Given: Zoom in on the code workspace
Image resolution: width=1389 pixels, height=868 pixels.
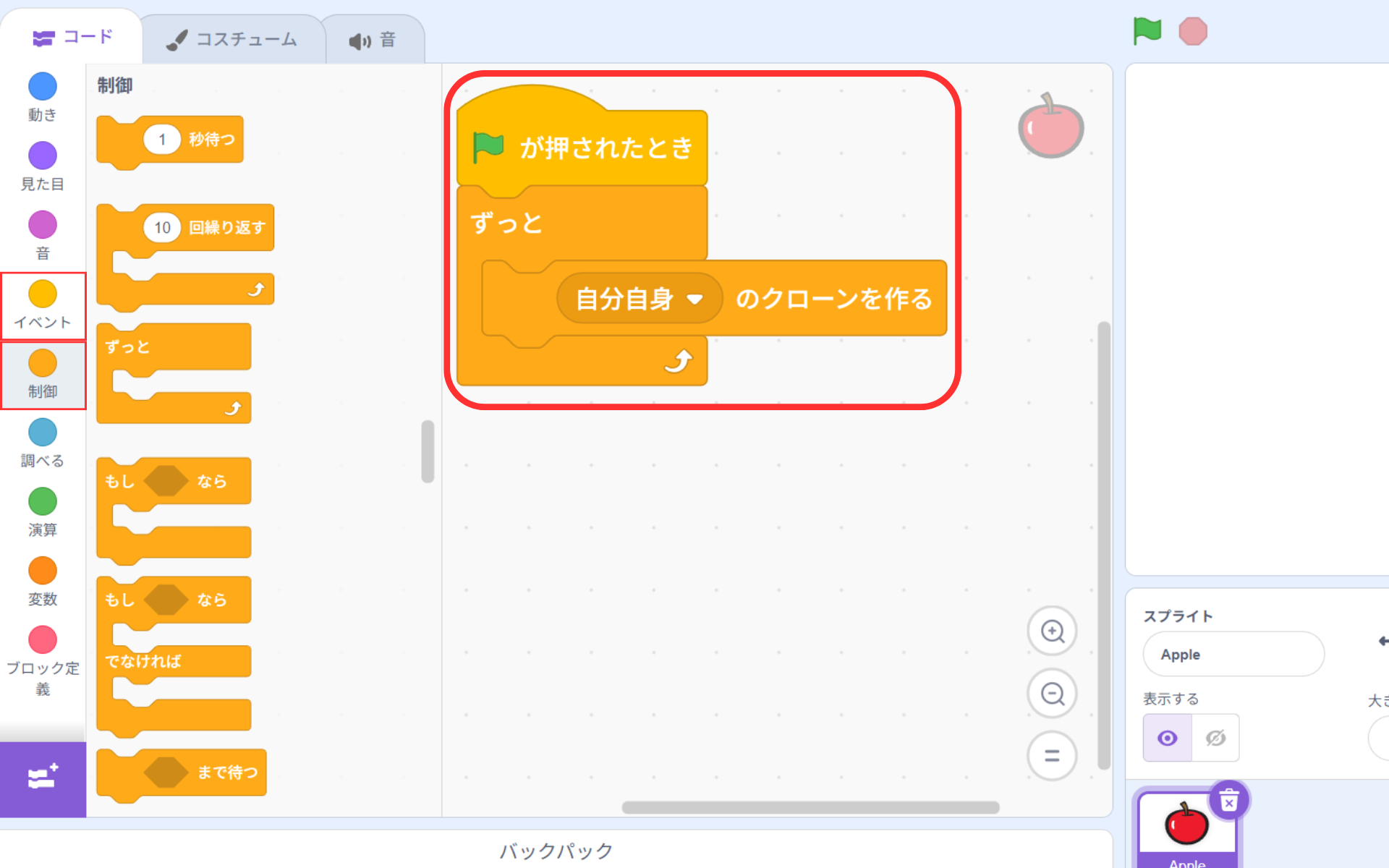Looking at the screenshot, I should coord(1052,631).
